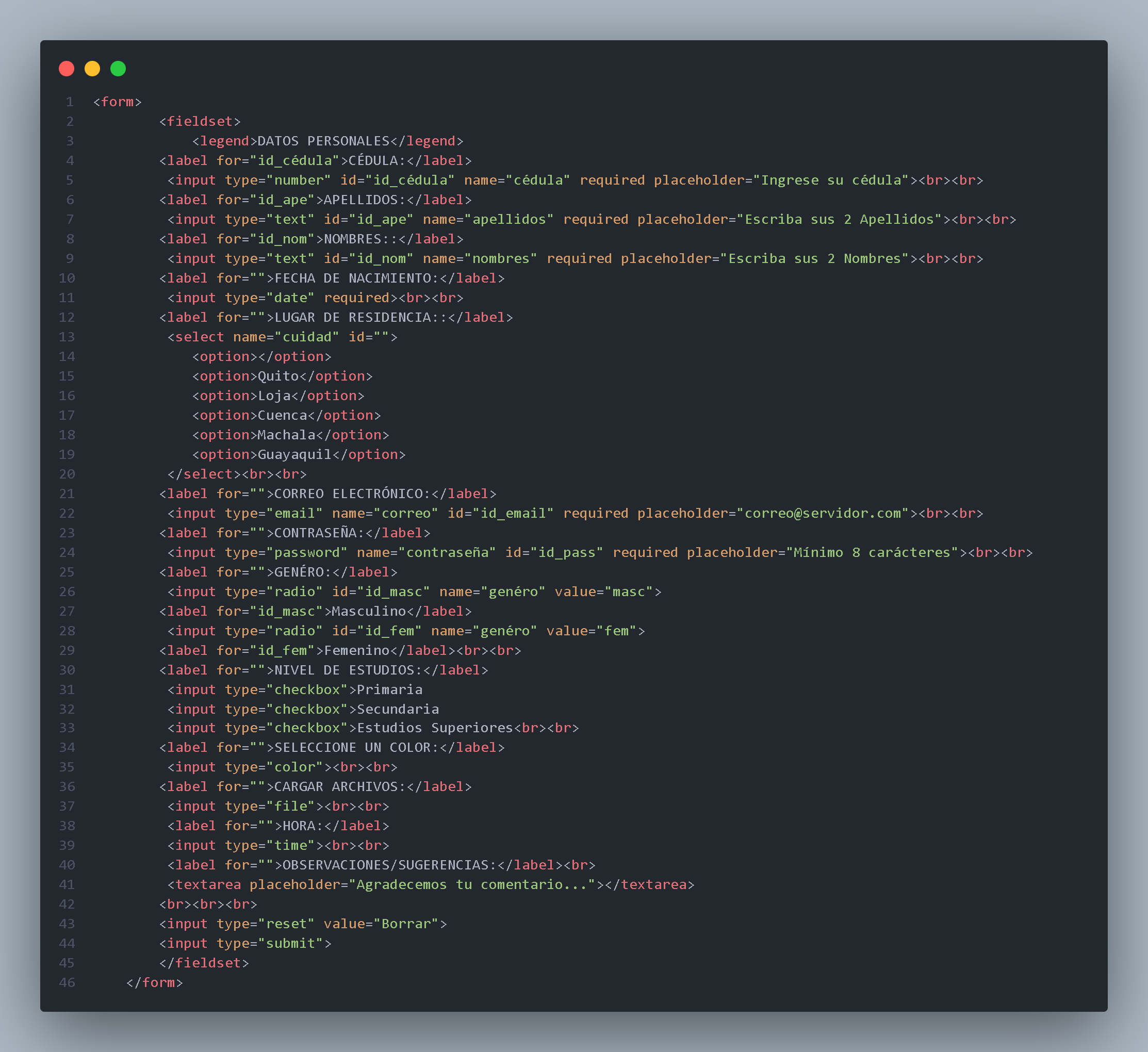Click the input type="color" line

pyautogui.click(x=282, y=767)
